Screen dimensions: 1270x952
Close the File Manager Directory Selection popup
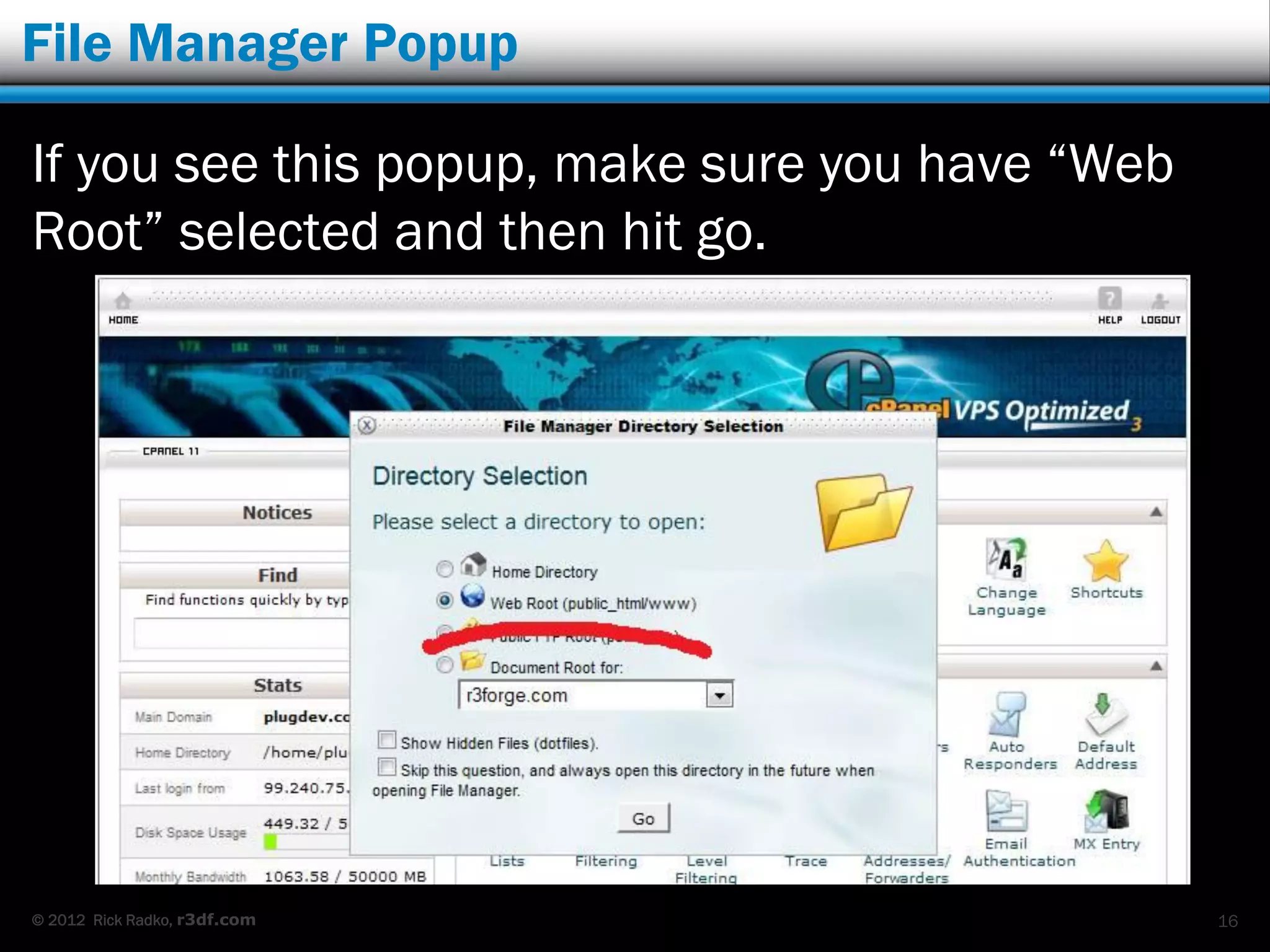click(367, 426)
